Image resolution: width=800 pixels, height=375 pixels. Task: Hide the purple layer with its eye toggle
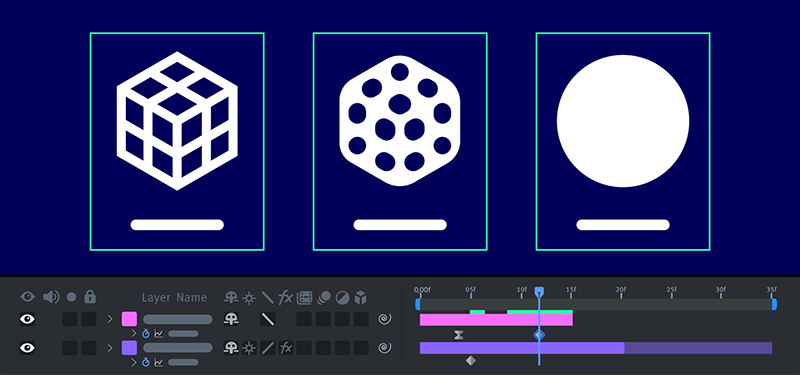pyautogui.click(x=28, y=348)
